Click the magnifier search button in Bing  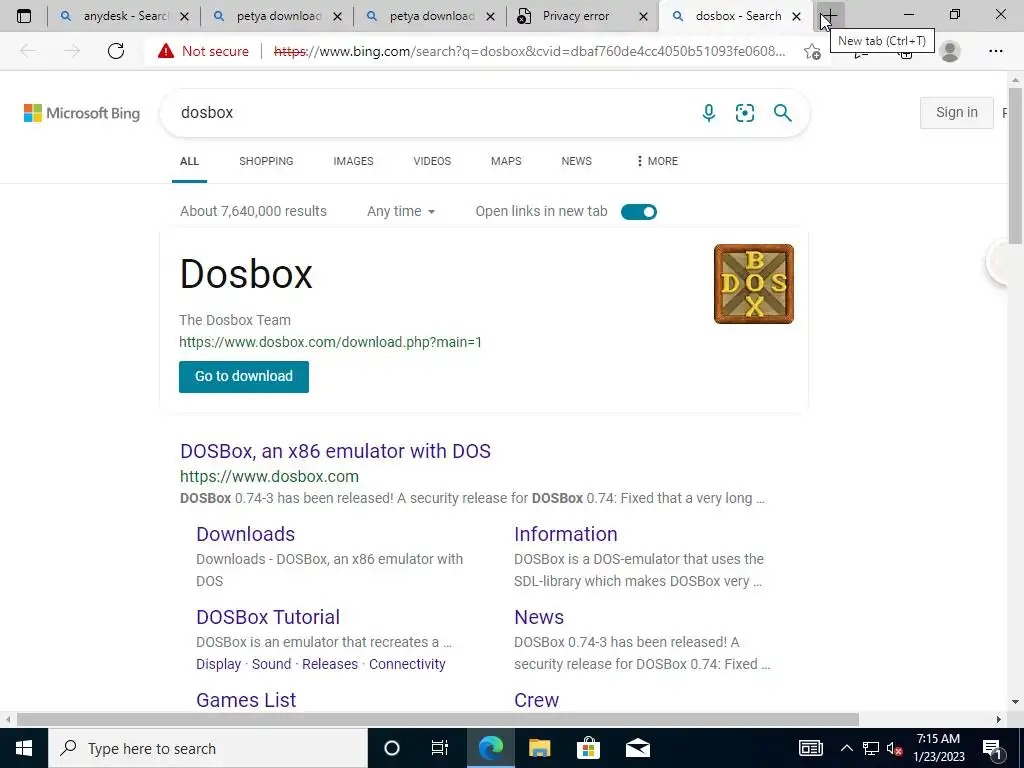pyautogui.click(x=782, y=113)
